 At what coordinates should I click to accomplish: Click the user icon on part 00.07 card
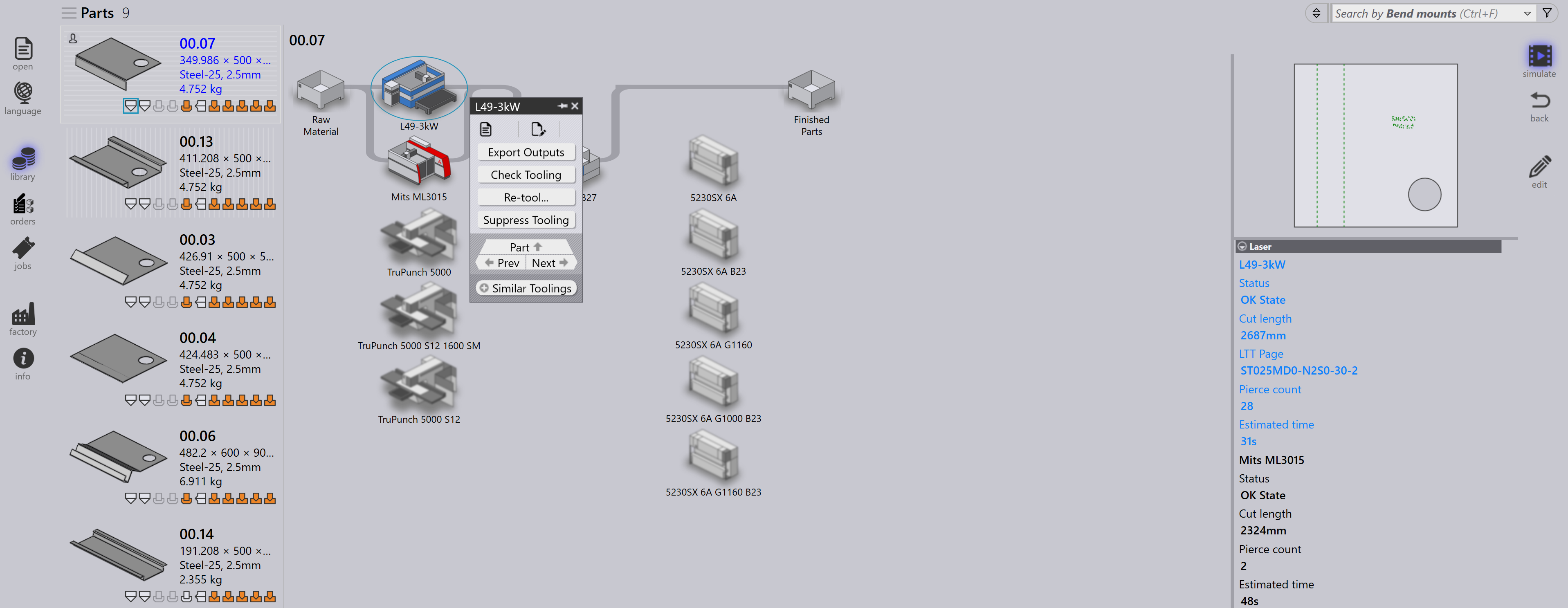73,38
